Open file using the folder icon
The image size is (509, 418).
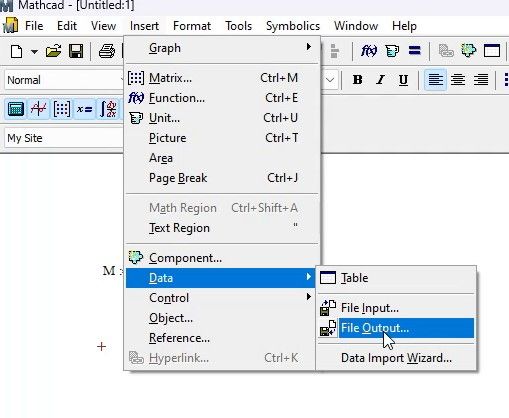(x=54, y=51)
